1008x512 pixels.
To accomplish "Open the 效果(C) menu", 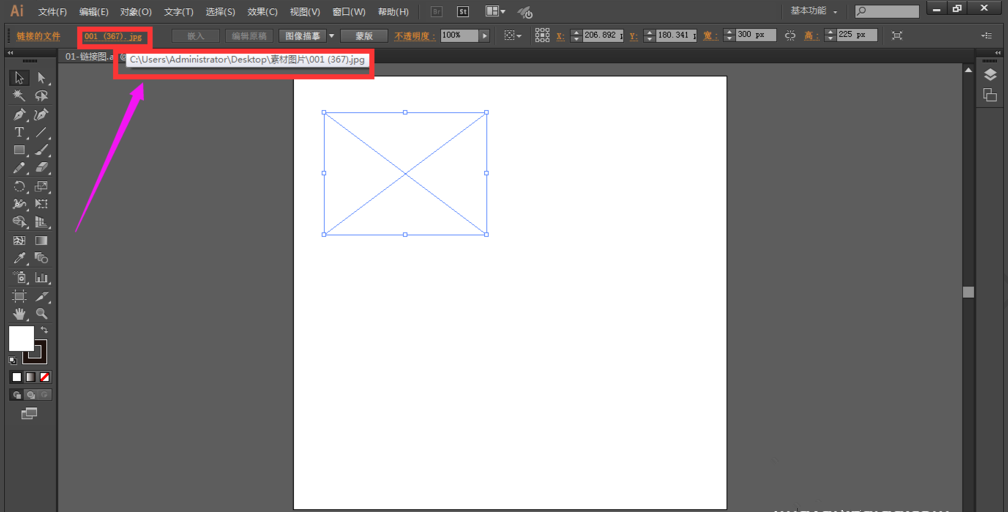I will point(262,12).
